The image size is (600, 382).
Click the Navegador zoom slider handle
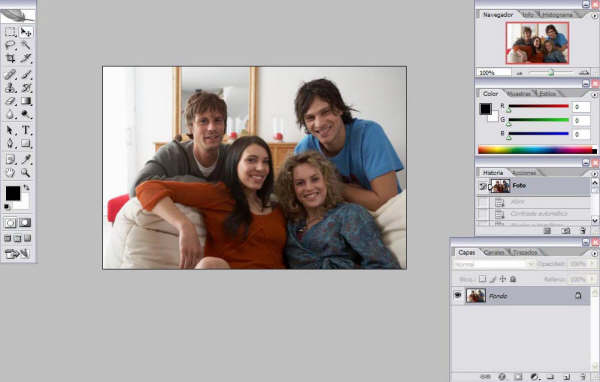551,72
